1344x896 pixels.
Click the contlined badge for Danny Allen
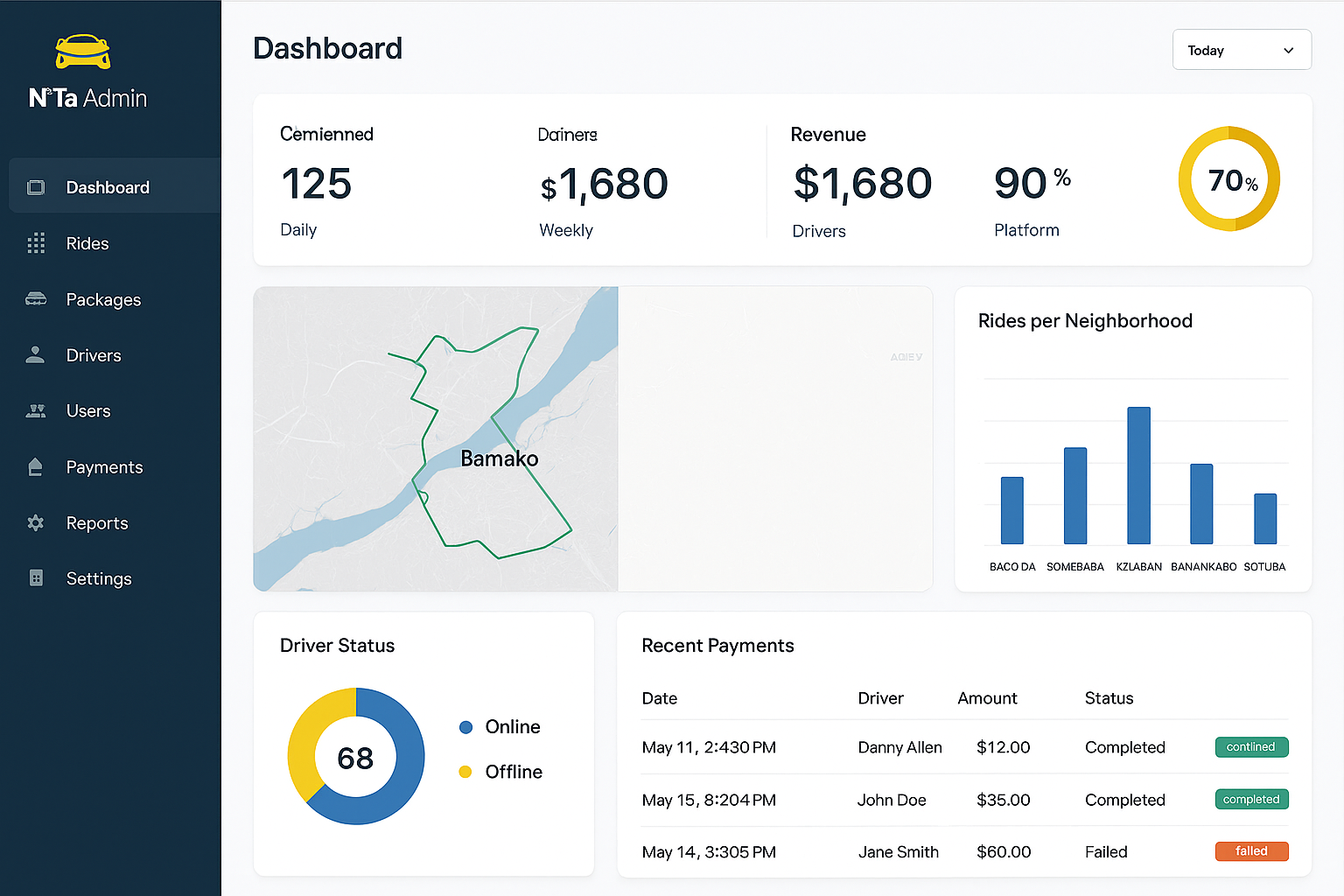1251,747
